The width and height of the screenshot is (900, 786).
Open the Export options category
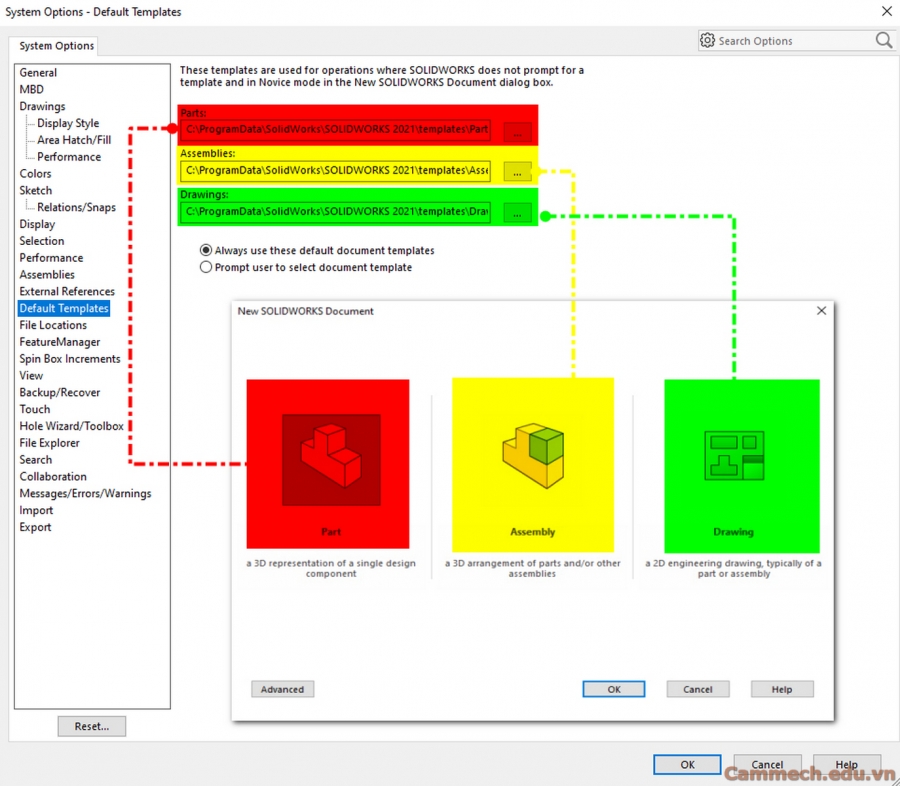pyautogui.click(x=35, y=527)
